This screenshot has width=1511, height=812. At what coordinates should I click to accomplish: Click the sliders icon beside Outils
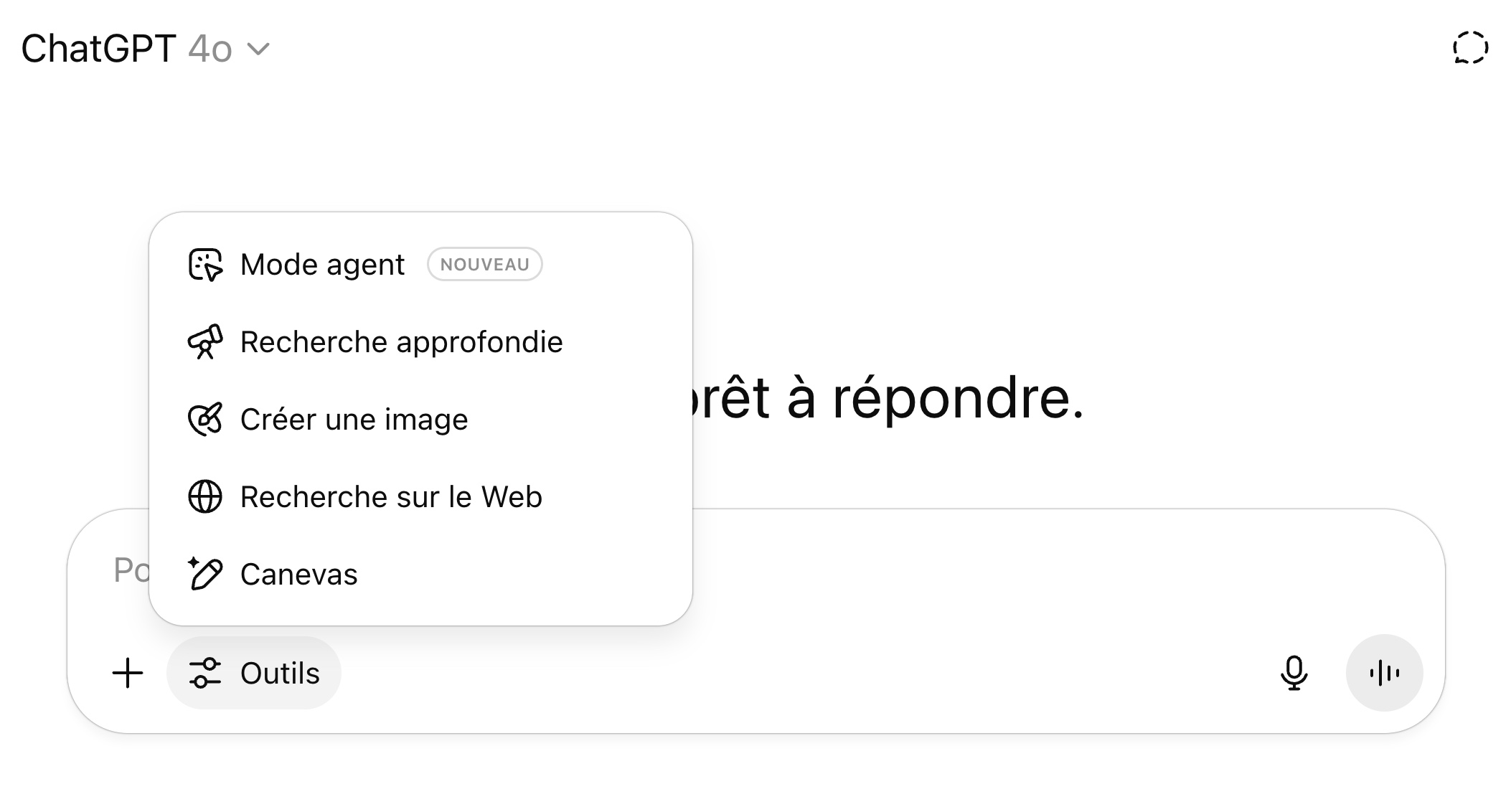[205, 673]
